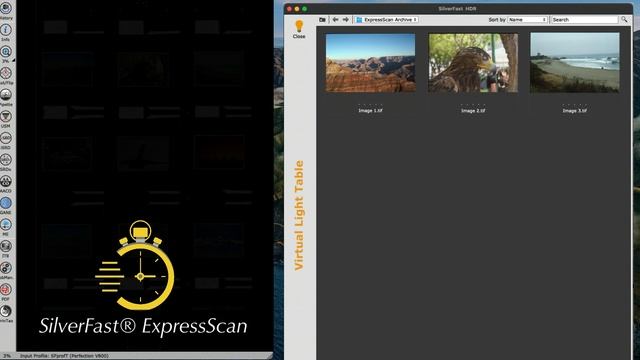Open the Info tool icon
Screen dimensions: 640x360
pyautogui.click(x=6, y=30)
